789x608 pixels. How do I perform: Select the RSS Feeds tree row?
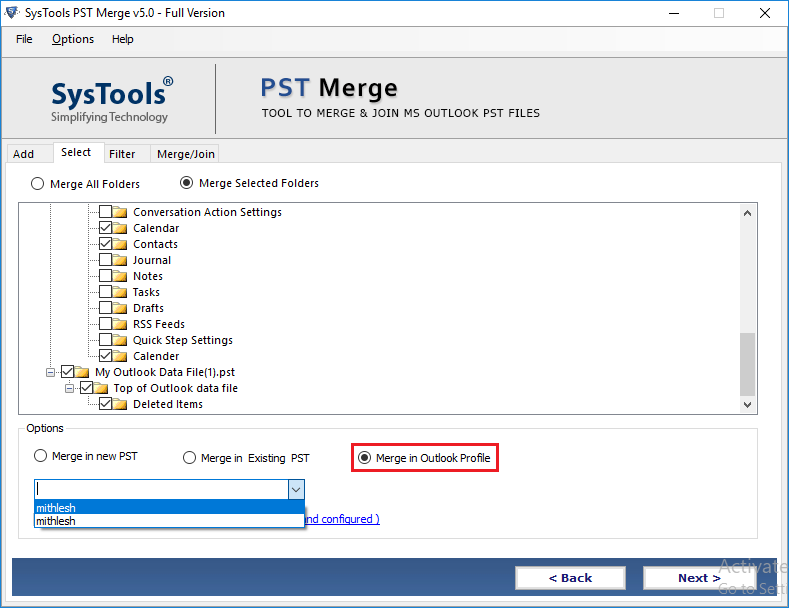tap(159, 324)
